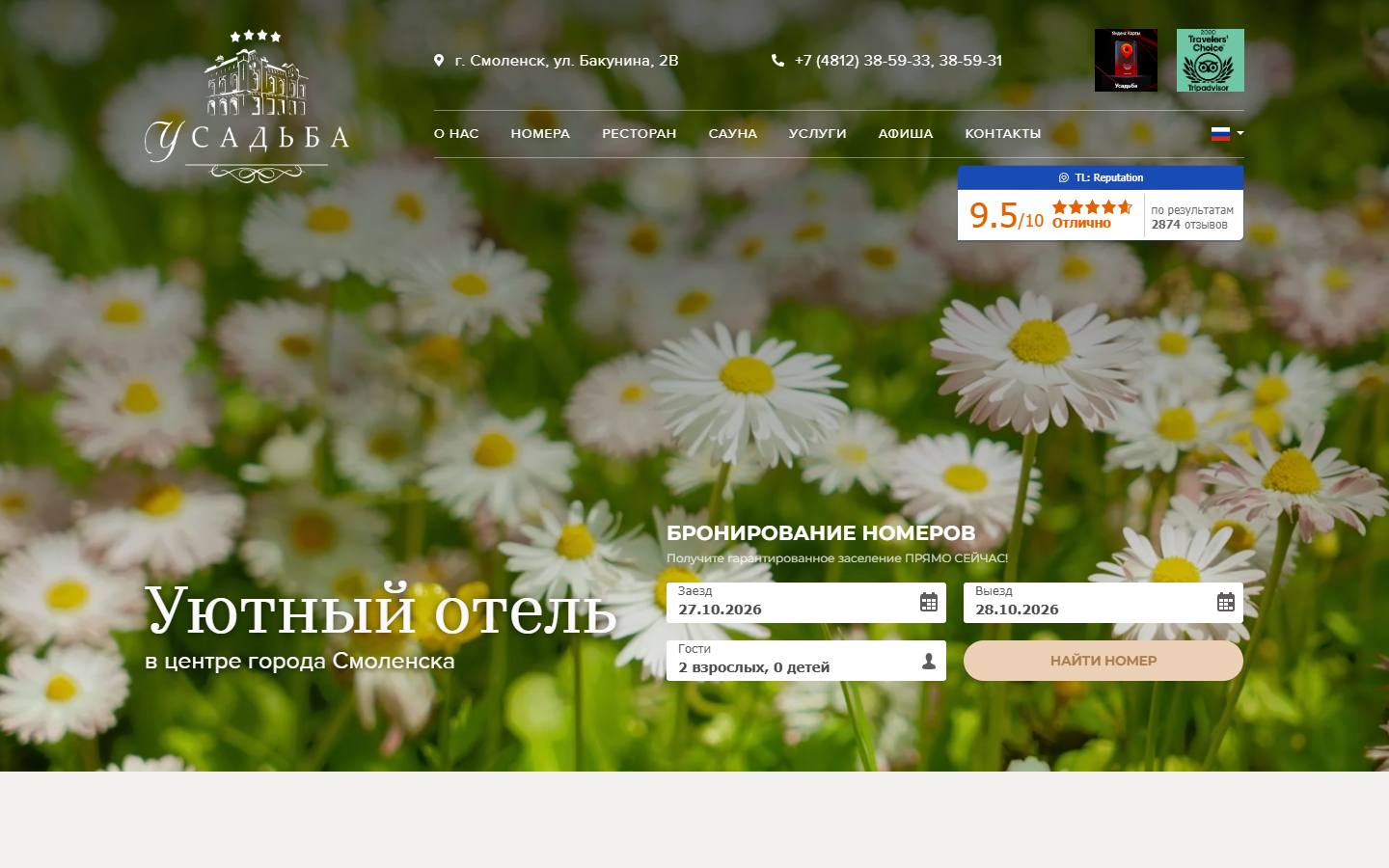Open the САУНА menu item
Image resolution: width=1389 pixels, height=868 pixels.
pos(732,134)
